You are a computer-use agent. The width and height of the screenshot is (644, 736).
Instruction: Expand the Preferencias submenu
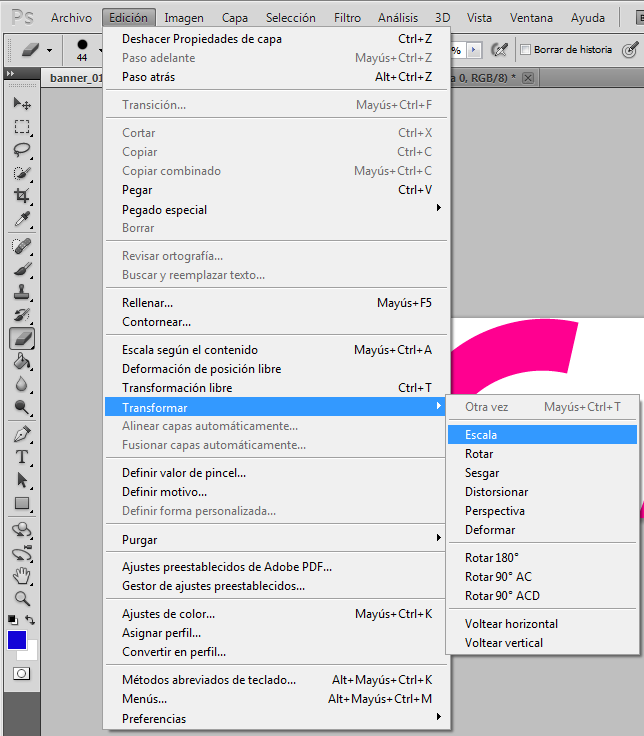(x=276, y=718)
